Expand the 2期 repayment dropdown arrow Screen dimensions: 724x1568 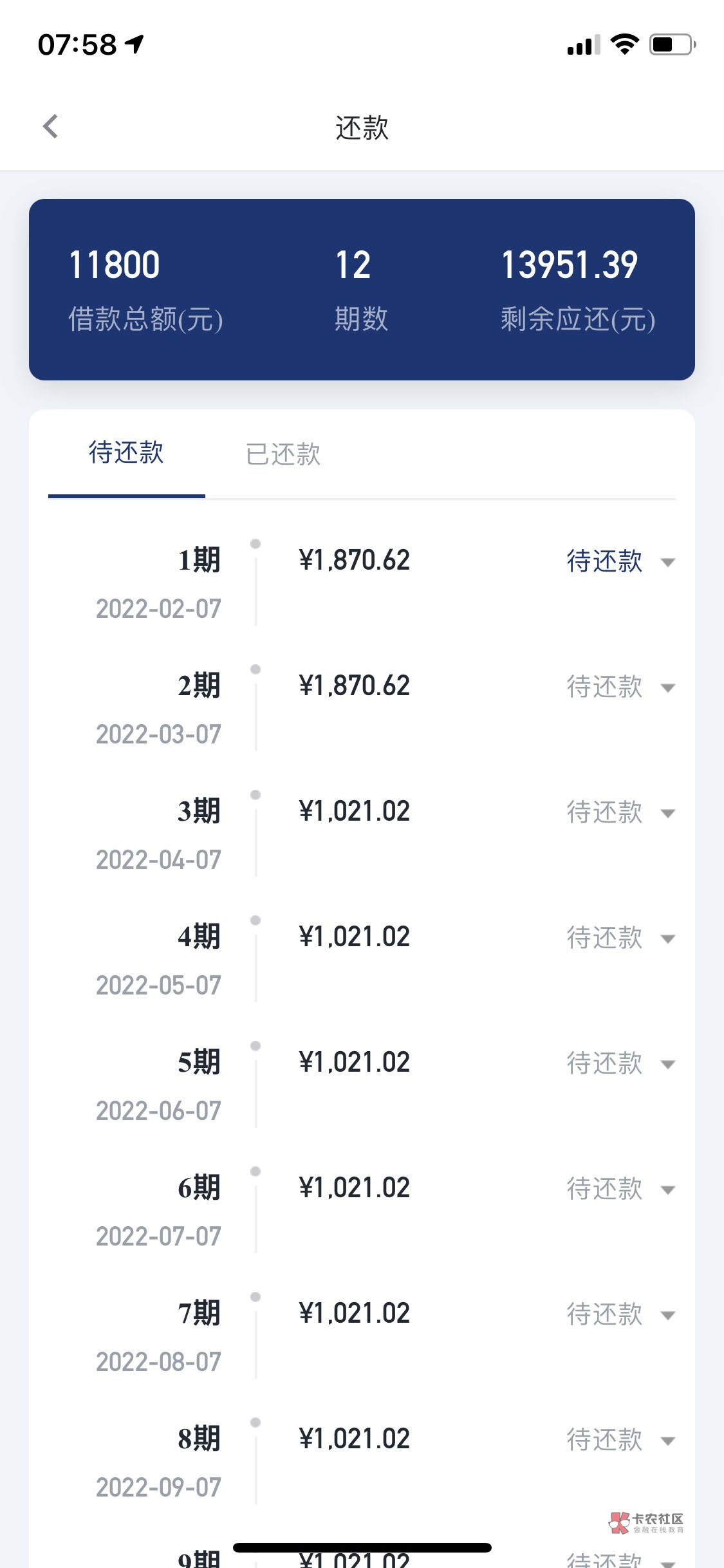[x=668, y=688]
